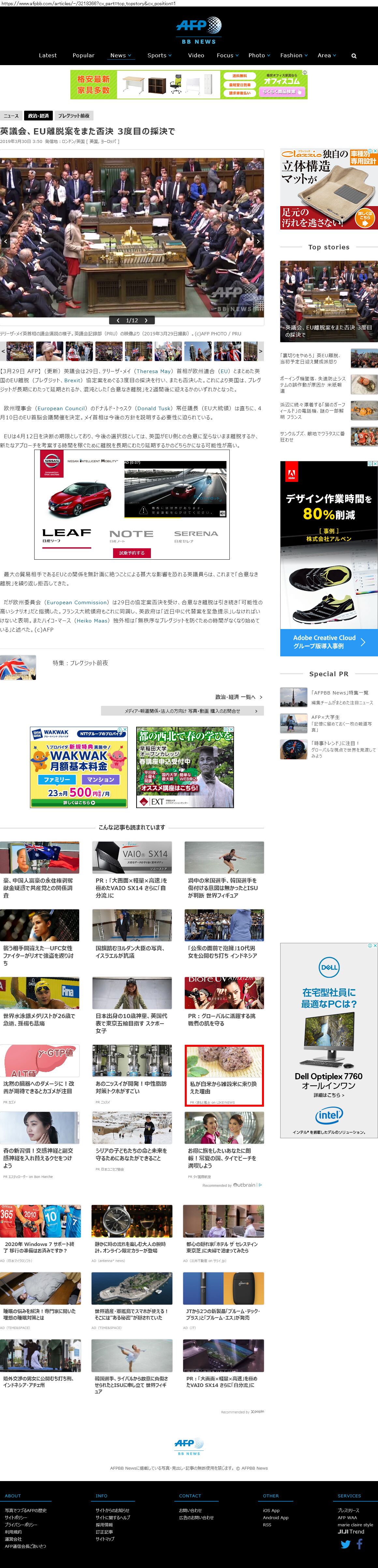The width and height of the screenshot is (378, 1568).
Task: Open the Twitter icon in footer
Action: point(345,1544)
